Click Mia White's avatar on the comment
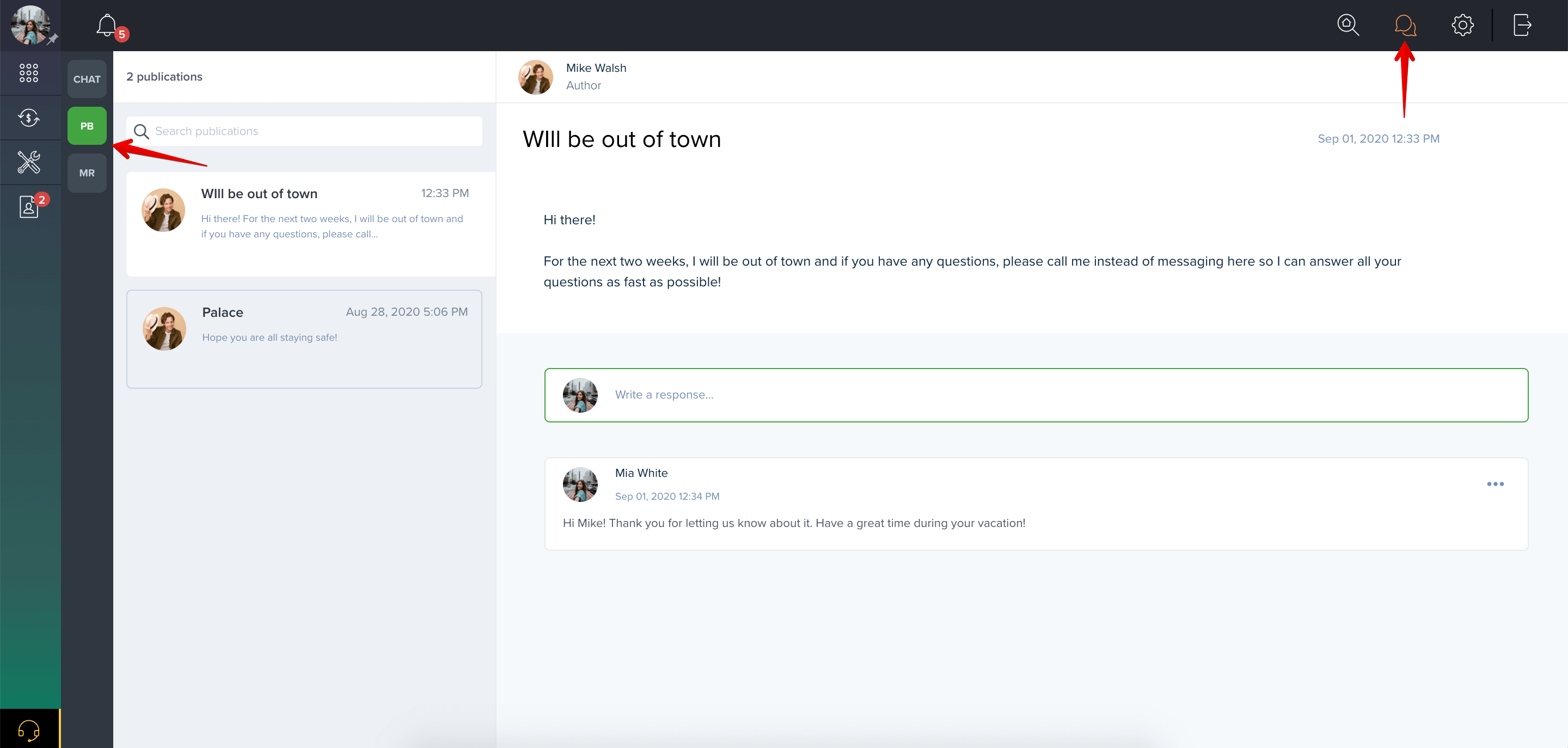 coord(580,485)
